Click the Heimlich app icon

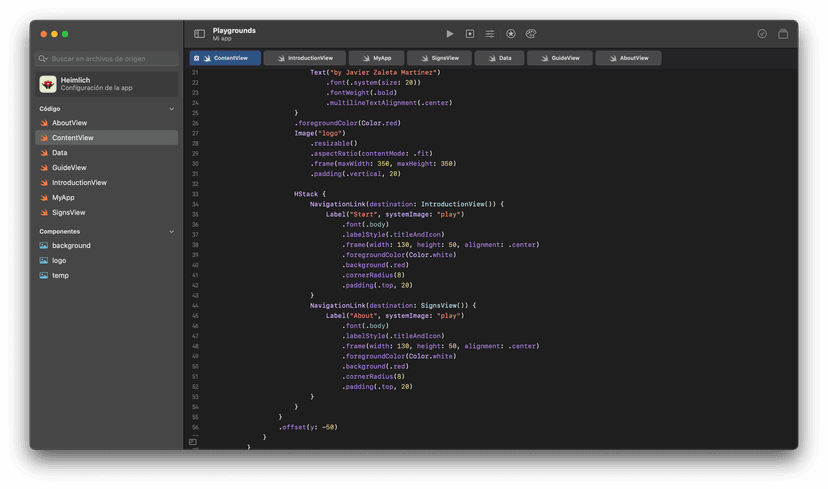[x=48, y=84]
